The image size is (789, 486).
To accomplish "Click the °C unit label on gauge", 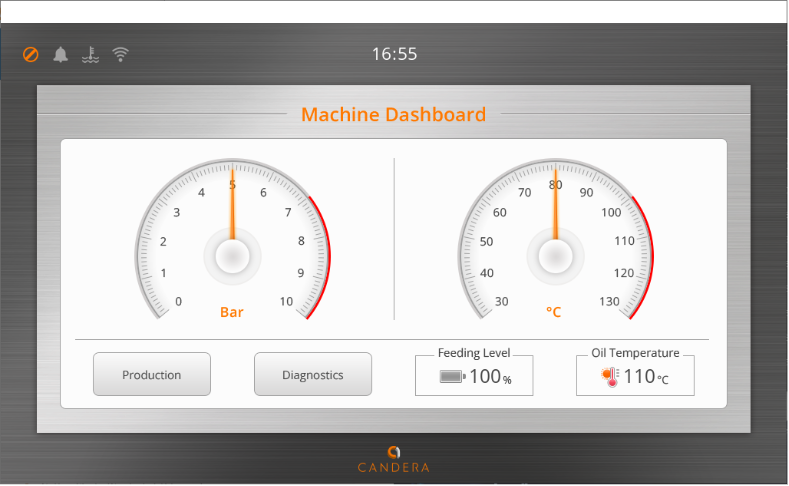I will click(554, 312).
